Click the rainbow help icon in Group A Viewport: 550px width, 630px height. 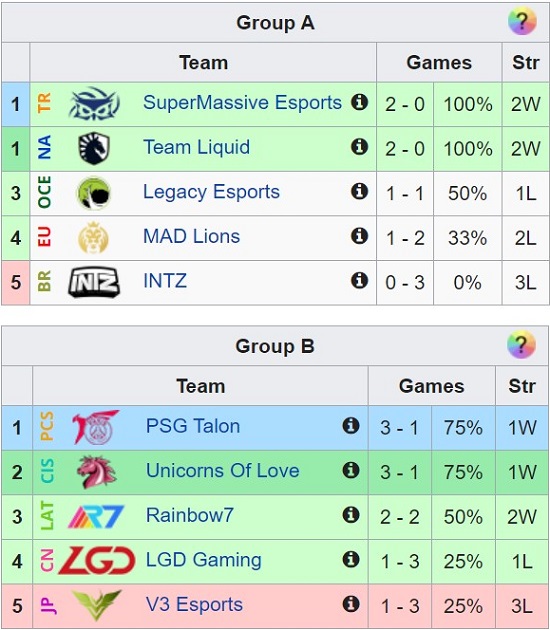coord(522,22)
